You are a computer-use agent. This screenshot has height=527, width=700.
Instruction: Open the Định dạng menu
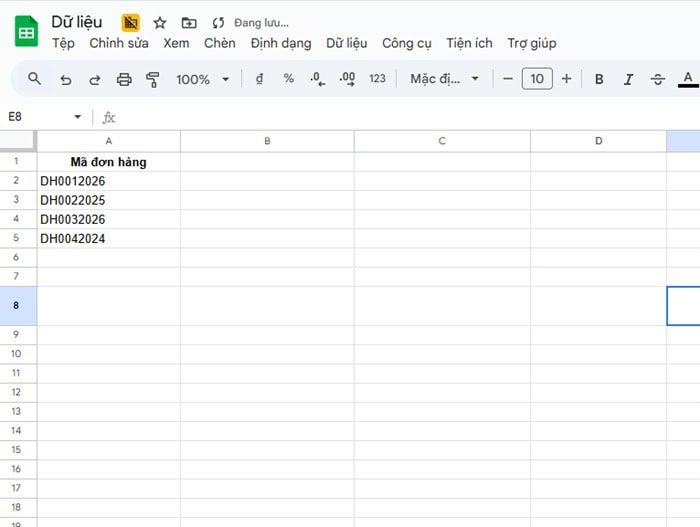pos(281,43)
